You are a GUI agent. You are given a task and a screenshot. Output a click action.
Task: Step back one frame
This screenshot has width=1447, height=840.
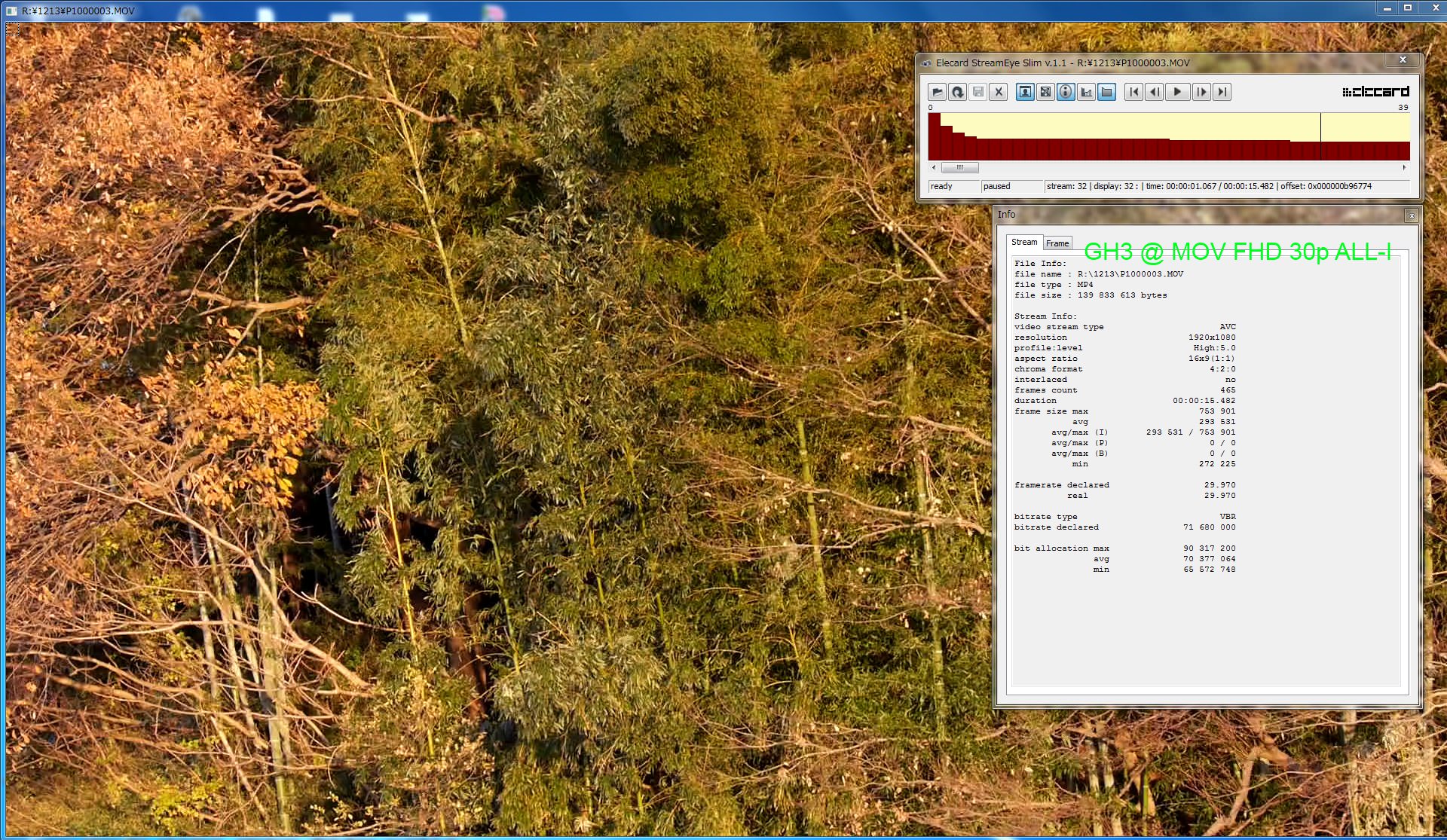click(1154, 92)
